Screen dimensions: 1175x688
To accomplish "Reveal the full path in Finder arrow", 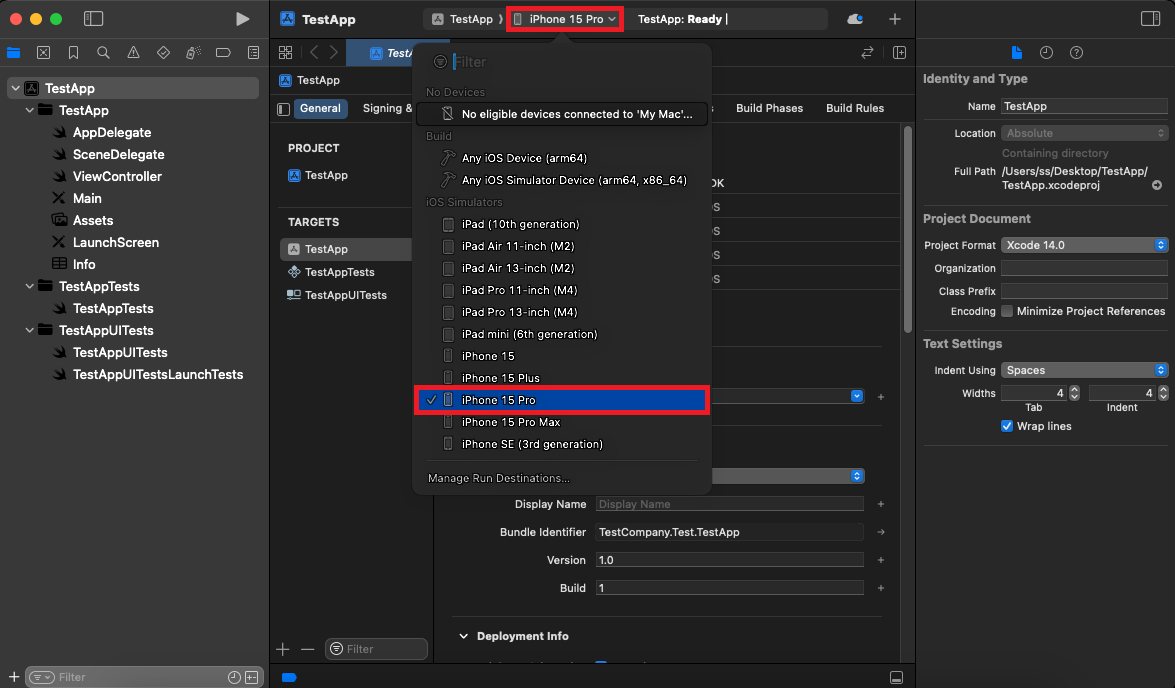I will coord(1157,185).
